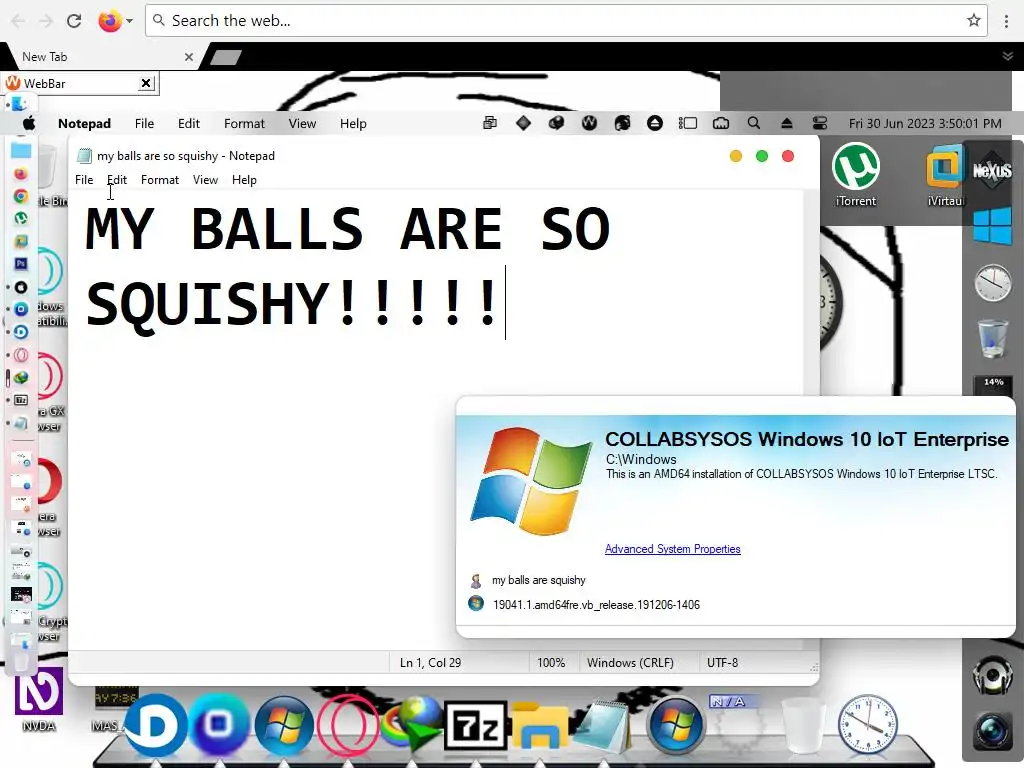Open Format in the top mac-style menu bar
This screenshot has height=768, width=1024.
pyautogui.click(x=244, y=123)
